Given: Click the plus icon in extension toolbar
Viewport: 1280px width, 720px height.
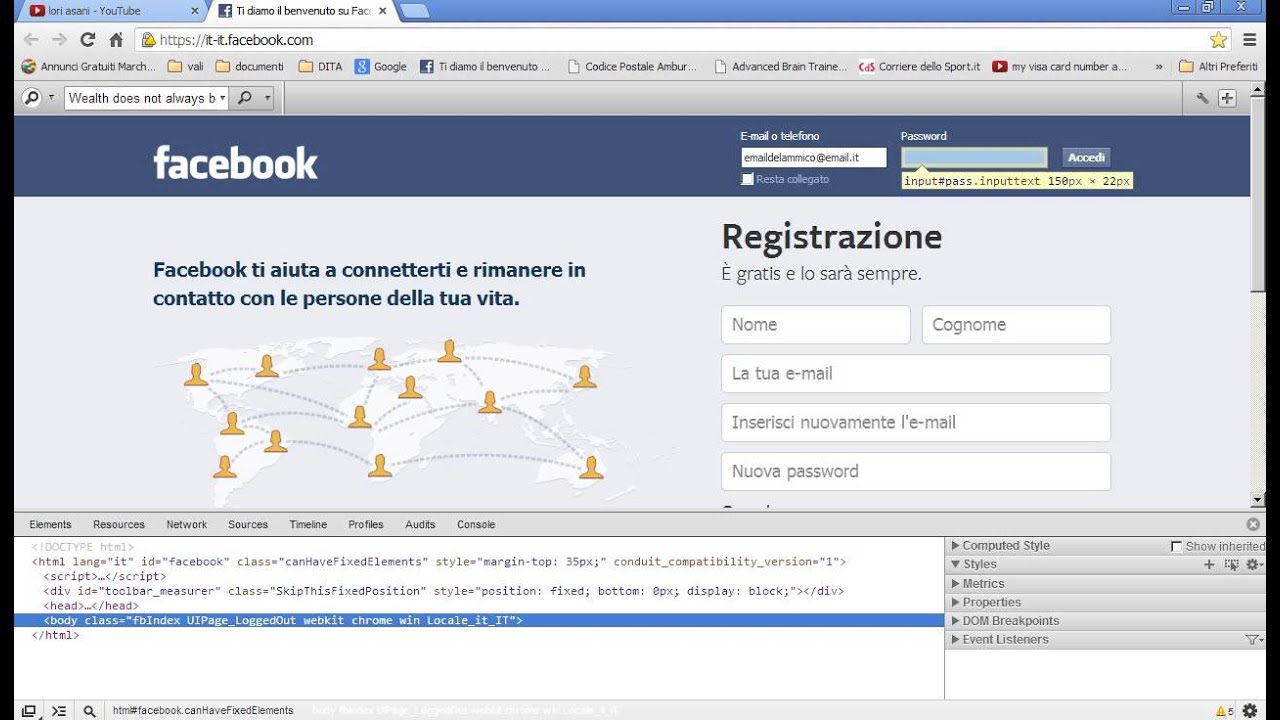Looking at the screenshot, I should pyautogui.click(x=1227, y=98).
